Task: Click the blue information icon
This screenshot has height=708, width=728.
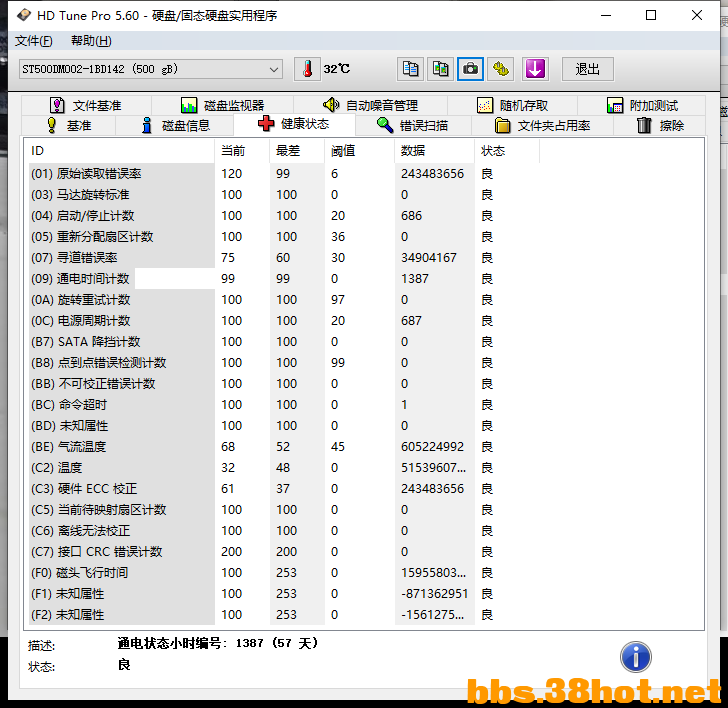Action: coord(636,657)
